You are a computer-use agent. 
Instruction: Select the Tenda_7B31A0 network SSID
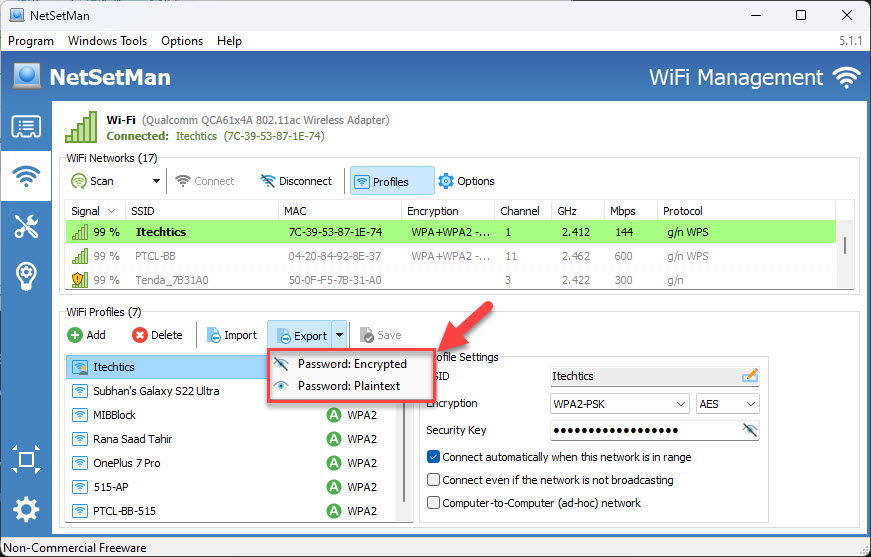click(x=172, y=280)
